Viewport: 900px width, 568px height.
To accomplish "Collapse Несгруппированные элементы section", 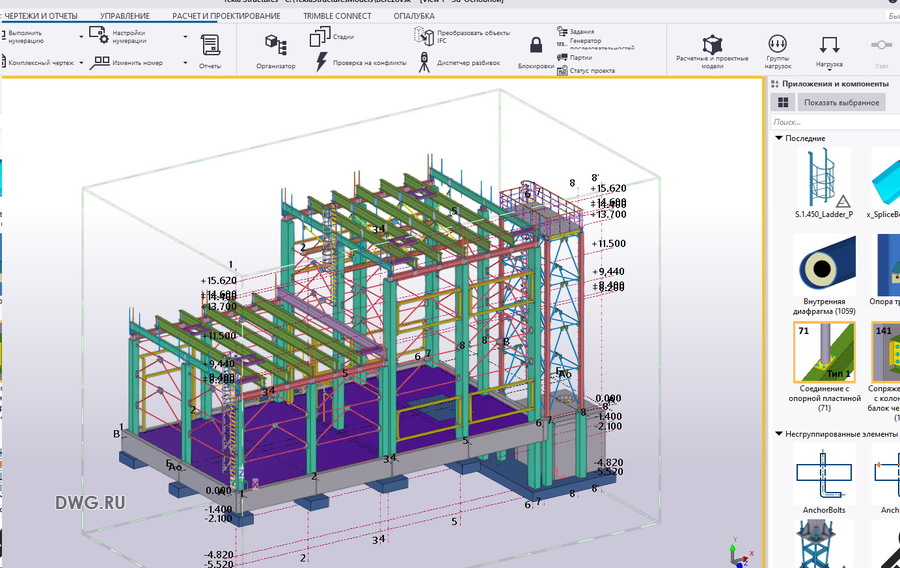I will pos(779,434).
